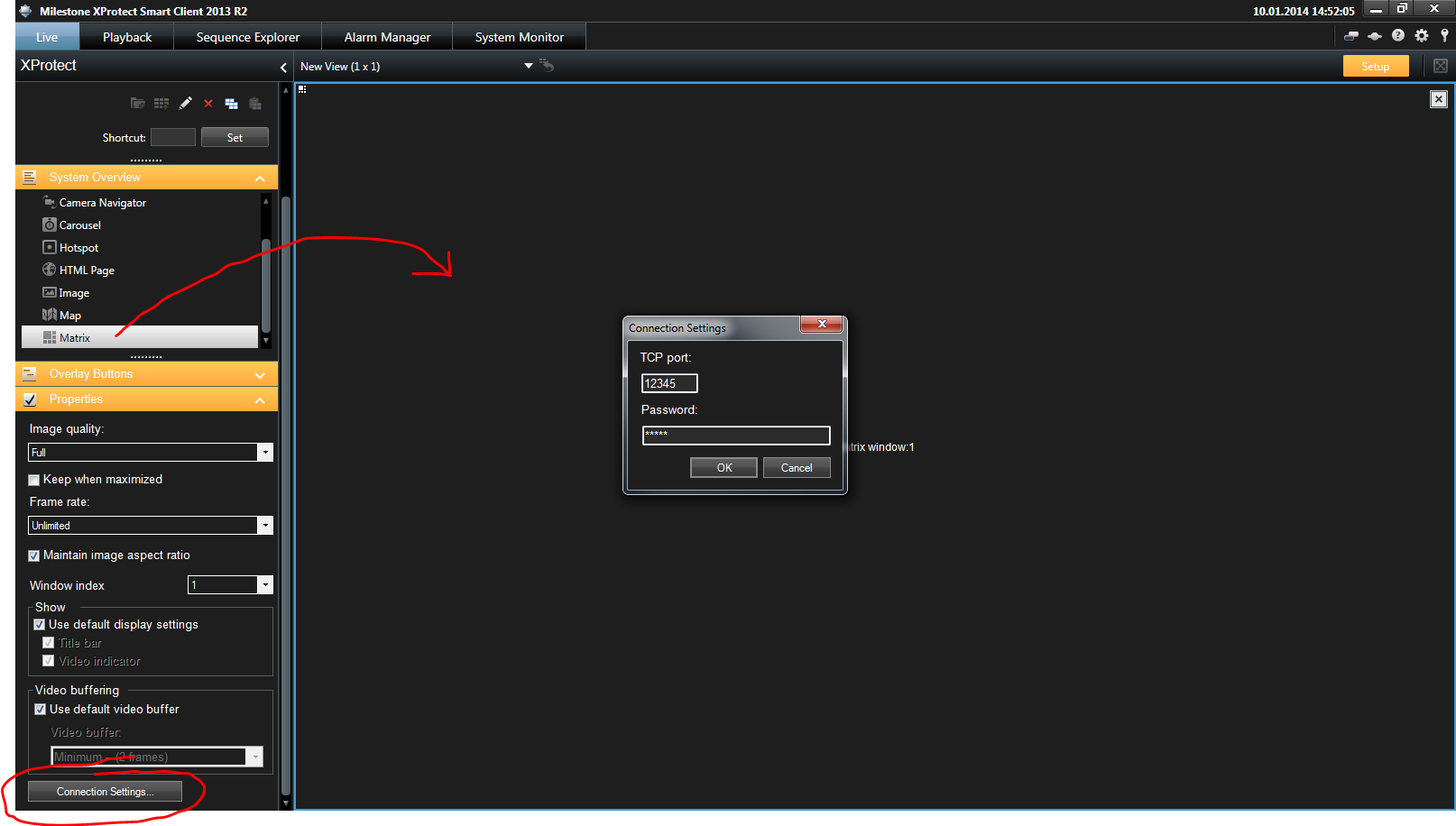1456x826 pixels.
Task: Open options with the gear icon
Action: [1422, 35]
